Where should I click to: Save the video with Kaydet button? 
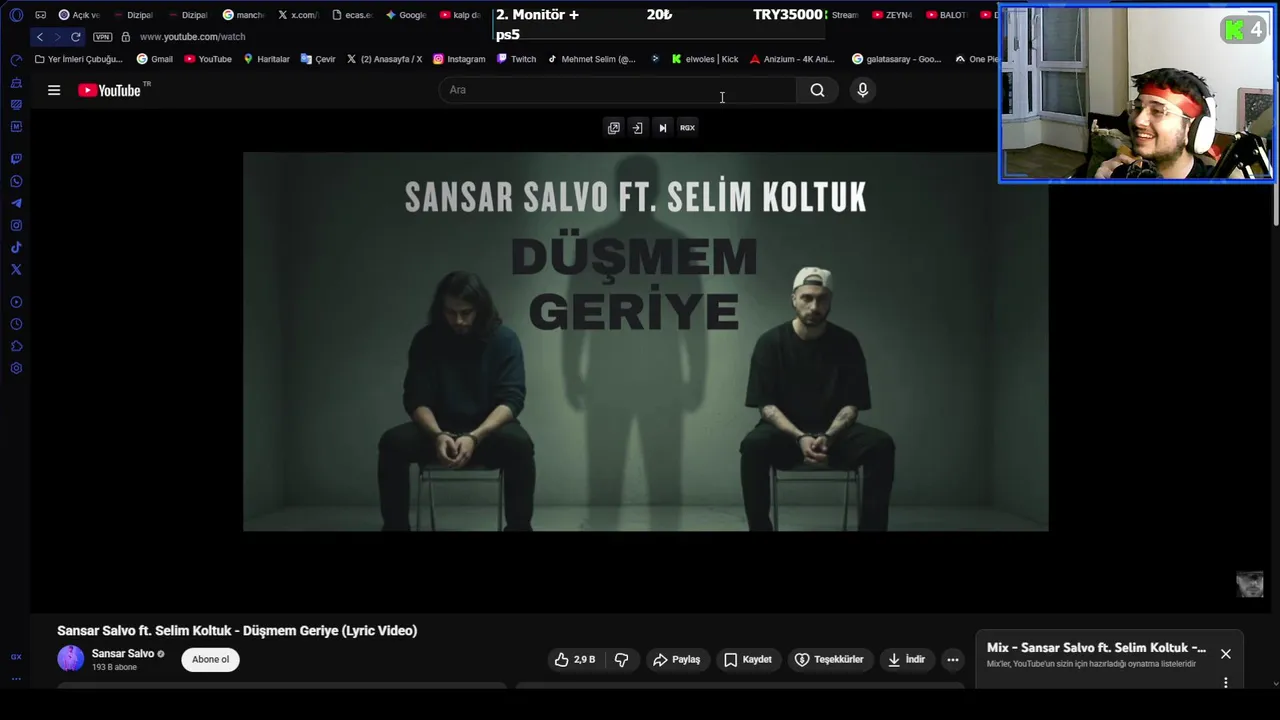click(747, 659)
